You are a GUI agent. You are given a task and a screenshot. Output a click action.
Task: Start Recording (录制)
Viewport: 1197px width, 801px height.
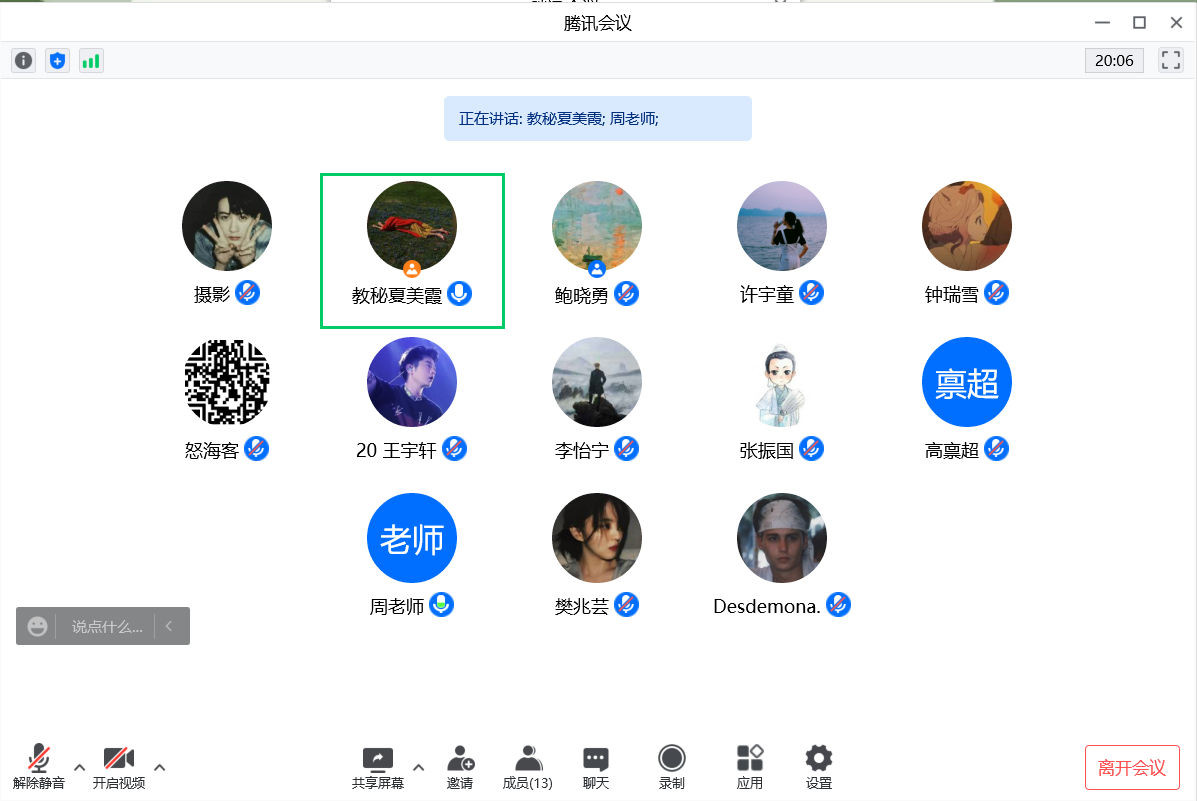pyautogui.click(x=672, y=767)
